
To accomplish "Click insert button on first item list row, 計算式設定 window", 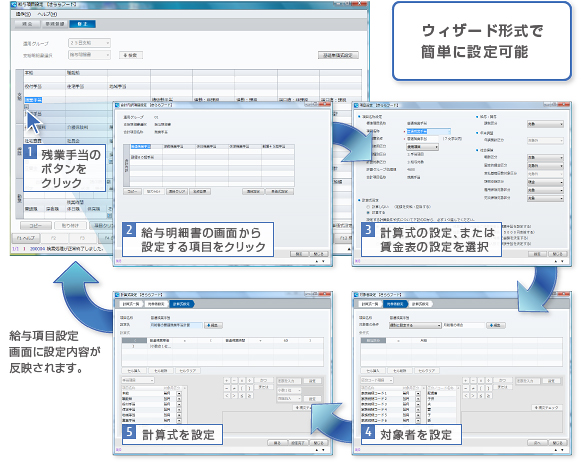I will [x=179, y=393].
